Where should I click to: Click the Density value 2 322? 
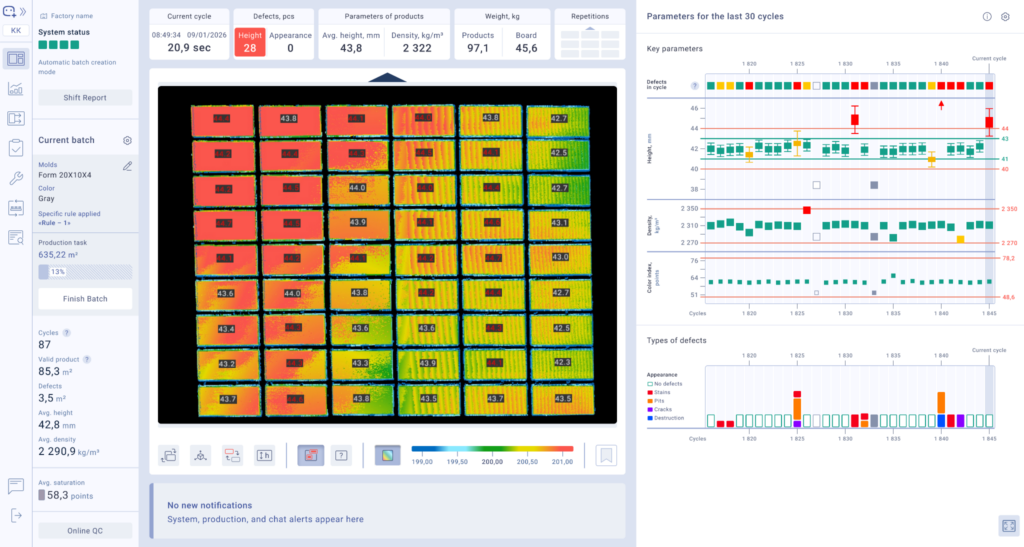click(x=417, y=48)
